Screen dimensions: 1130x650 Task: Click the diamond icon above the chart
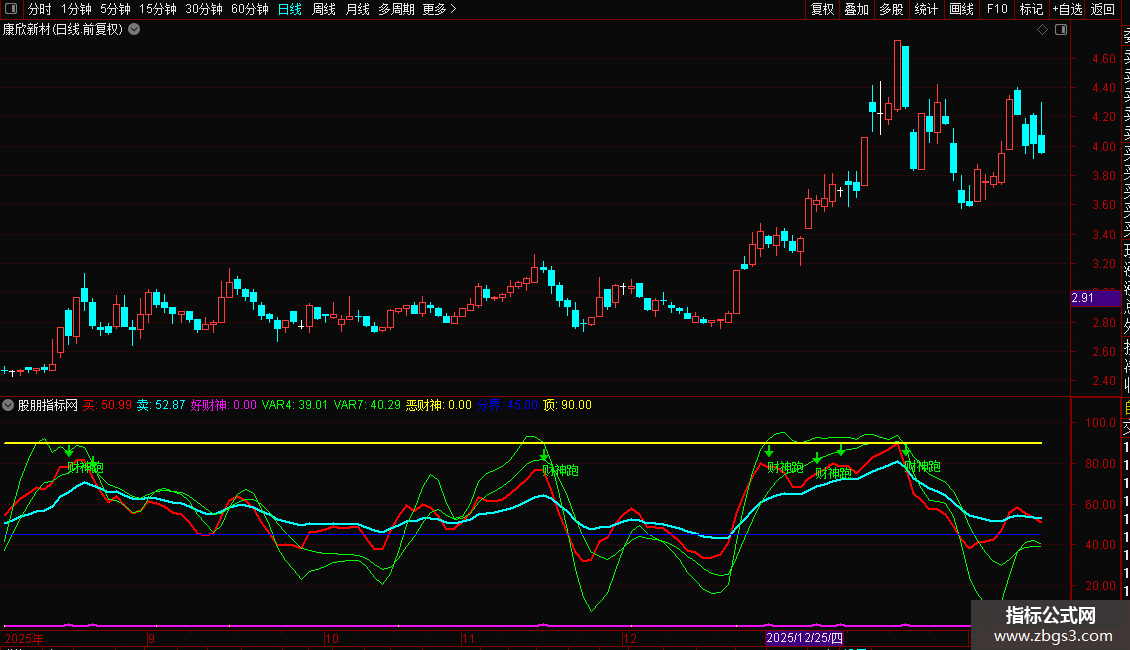pyautogui.click(x=1042, y=30)
